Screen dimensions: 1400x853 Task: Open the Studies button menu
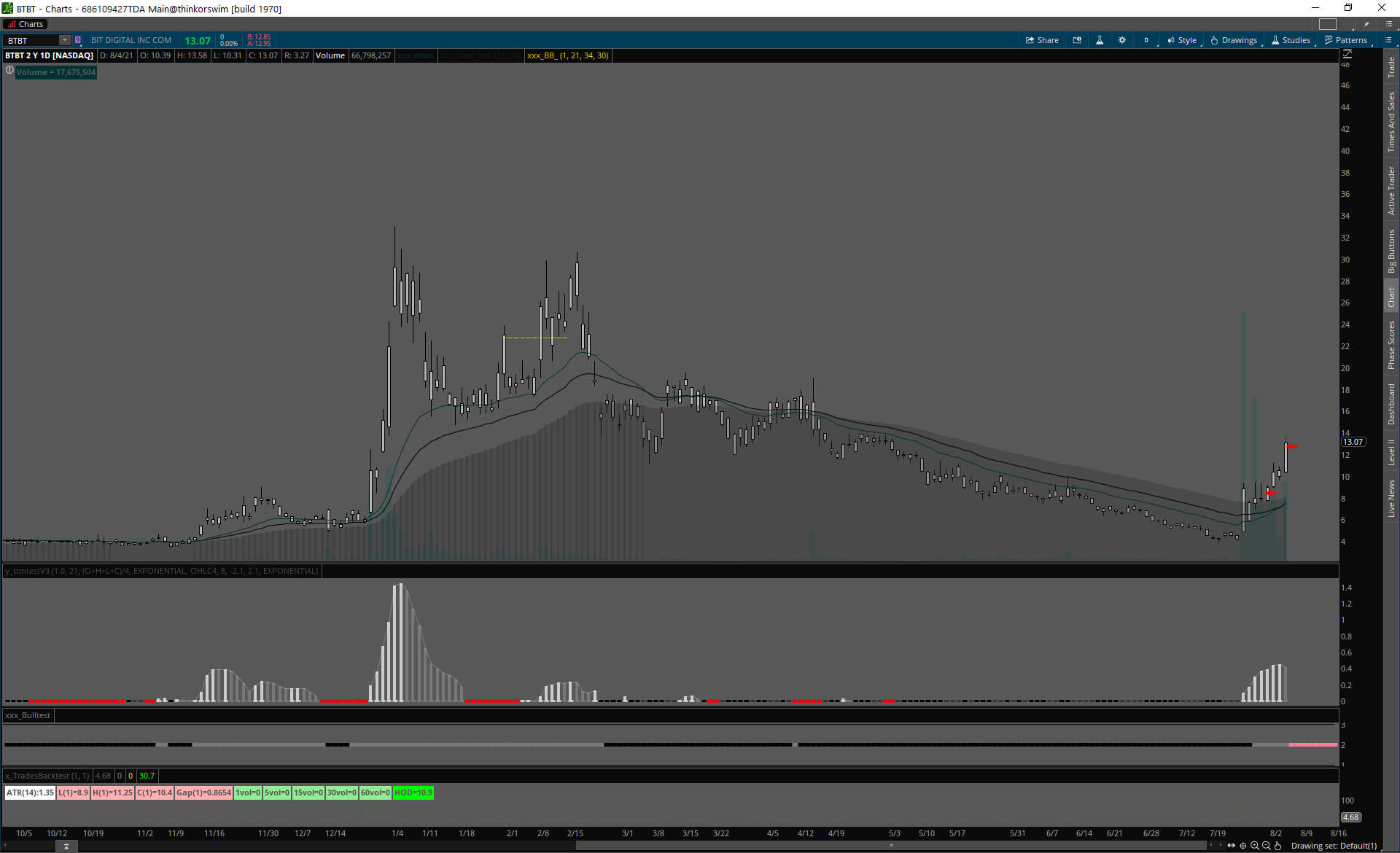point(1291,40)
